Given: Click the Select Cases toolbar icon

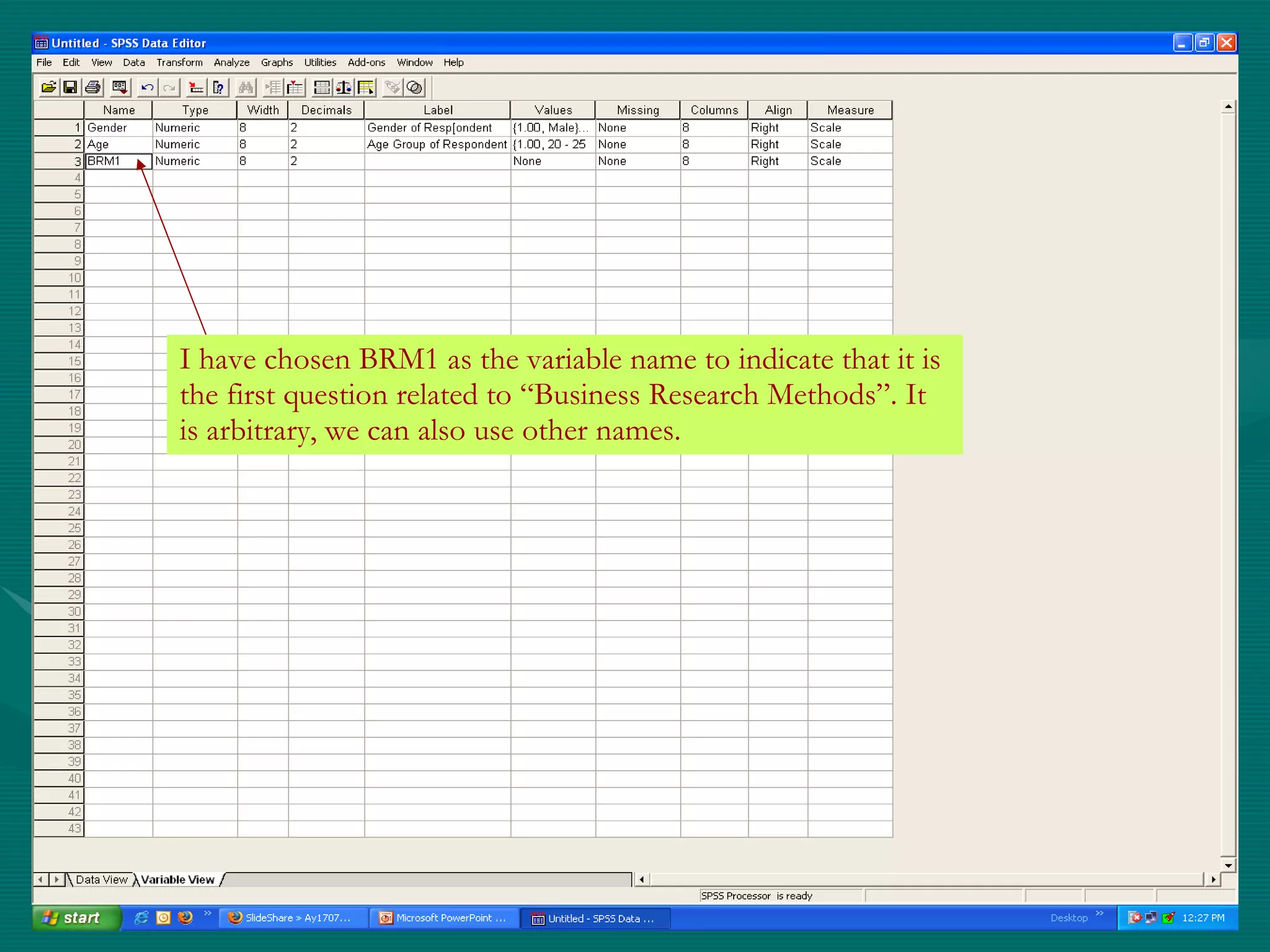Looking at the screenshot, I should pos(366,87).
